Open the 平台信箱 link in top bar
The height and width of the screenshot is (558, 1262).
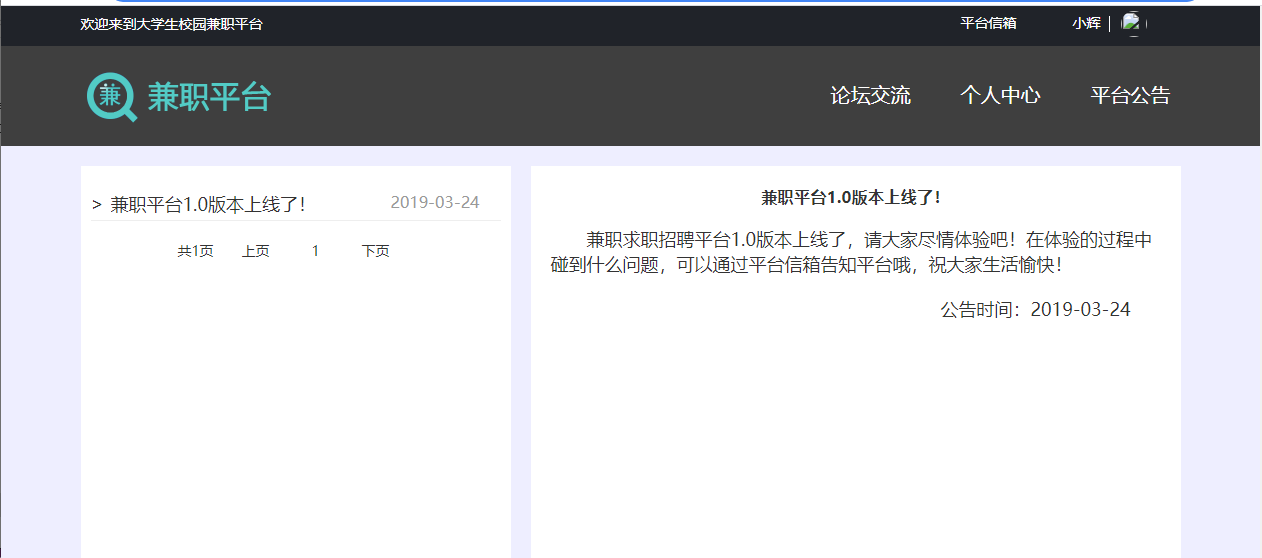pos(988,23)
